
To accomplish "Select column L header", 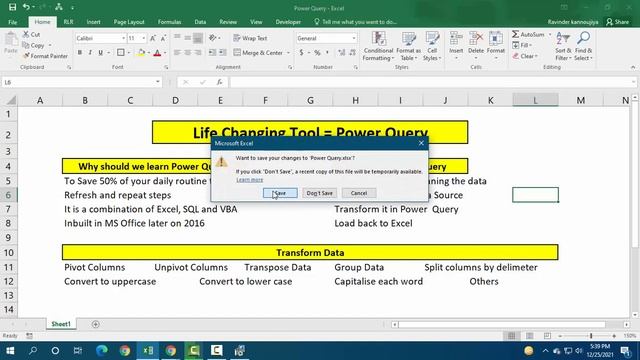I will click(x=535, y=100).
